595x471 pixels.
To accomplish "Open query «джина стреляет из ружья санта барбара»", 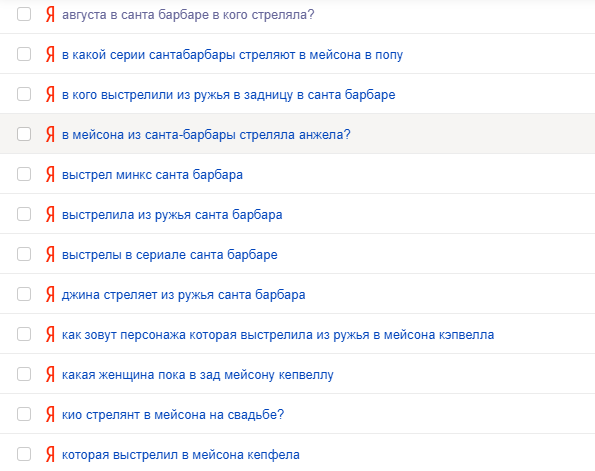I will tap(184, 295).
